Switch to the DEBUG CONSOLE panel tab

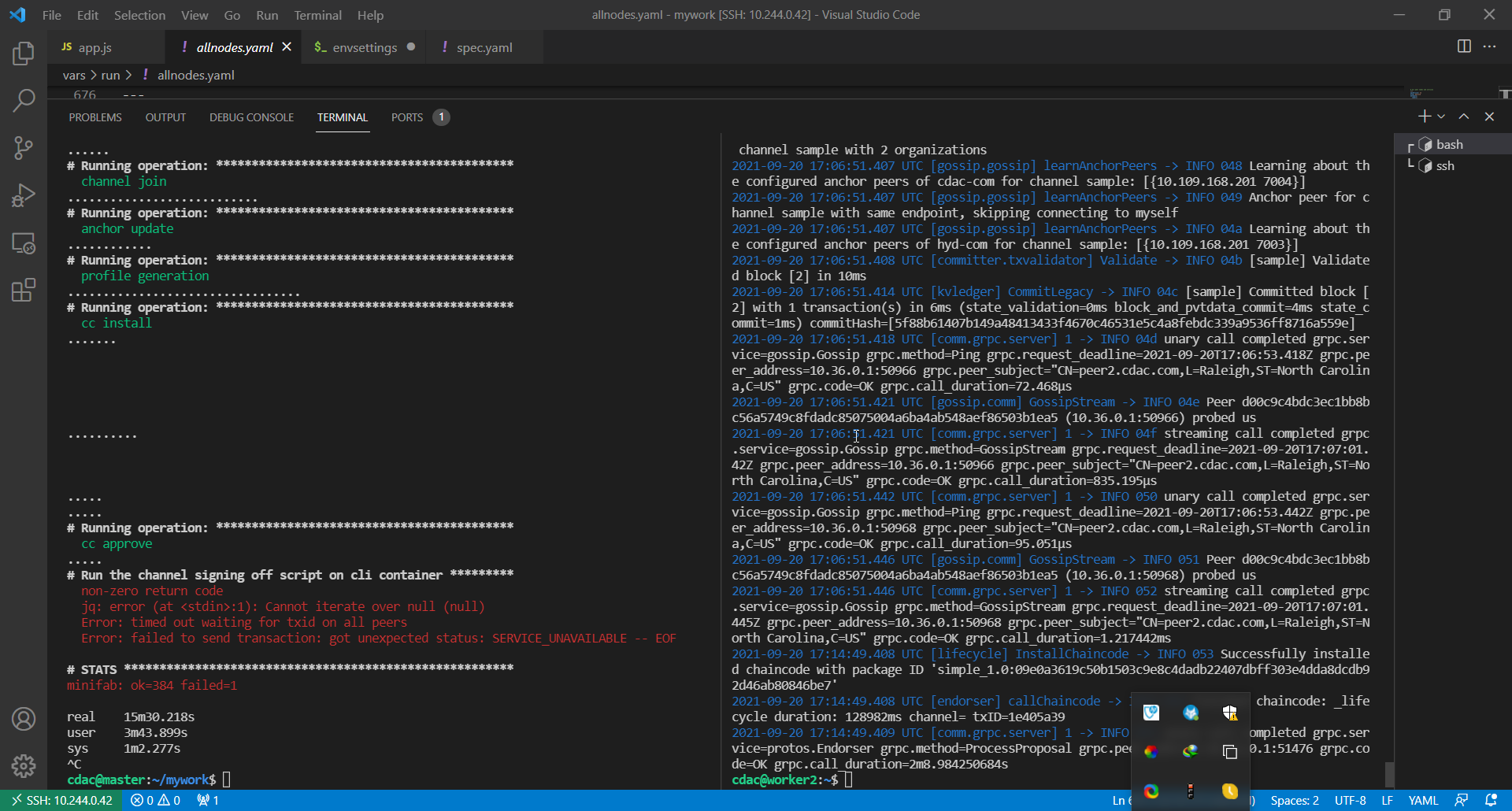click(251, 117)
